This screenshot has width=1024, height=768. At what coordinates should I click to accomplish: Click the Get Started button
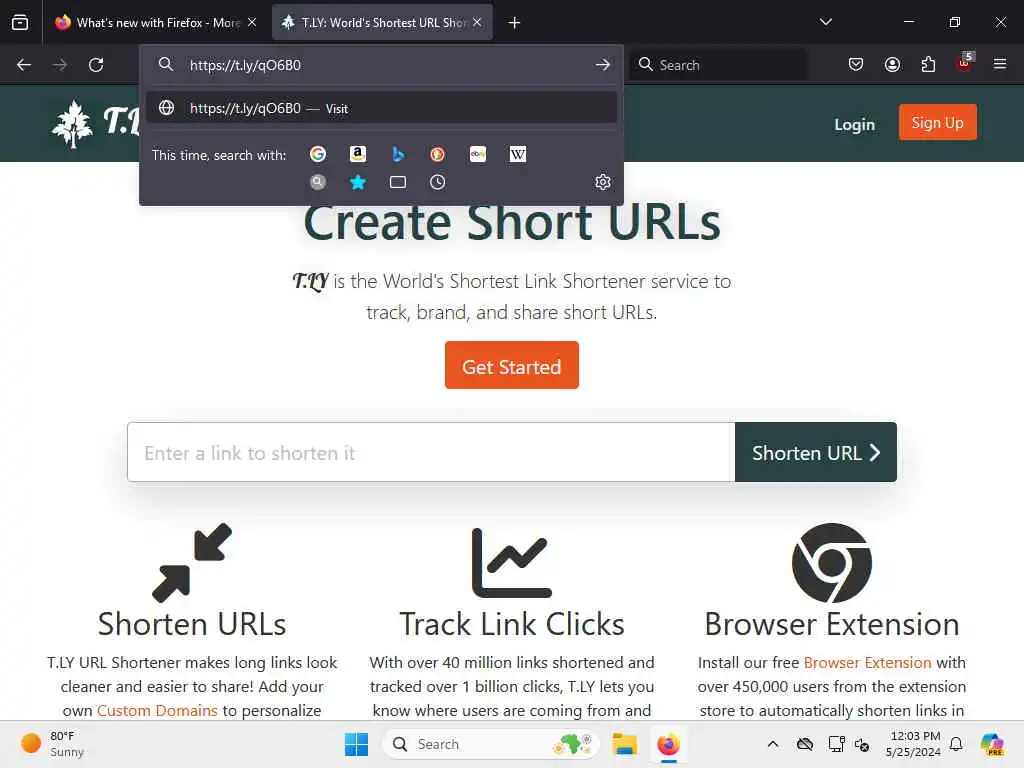pyautogui.click(x=511, y=365)
